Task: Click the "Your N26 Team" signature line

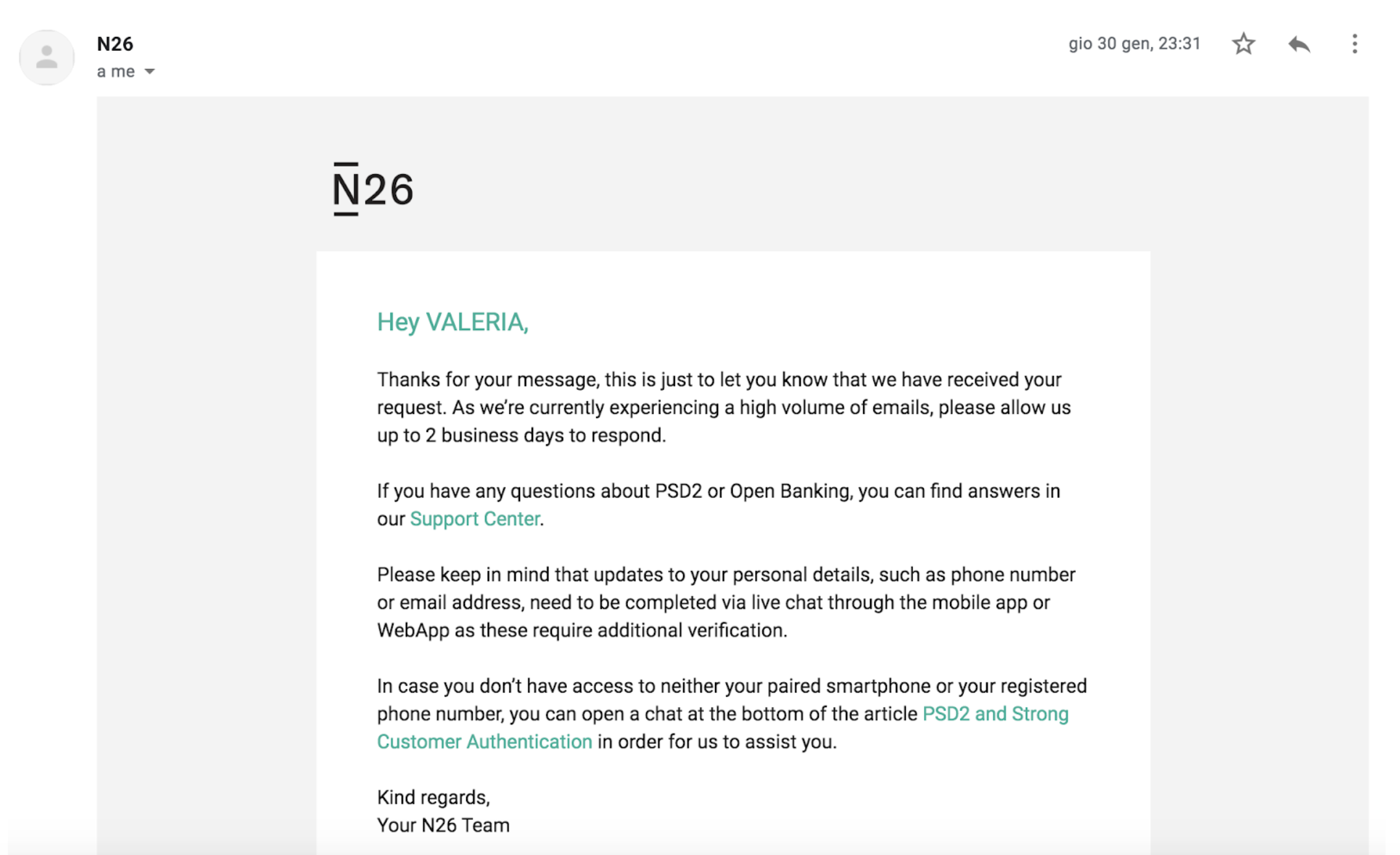Action: 443,824
